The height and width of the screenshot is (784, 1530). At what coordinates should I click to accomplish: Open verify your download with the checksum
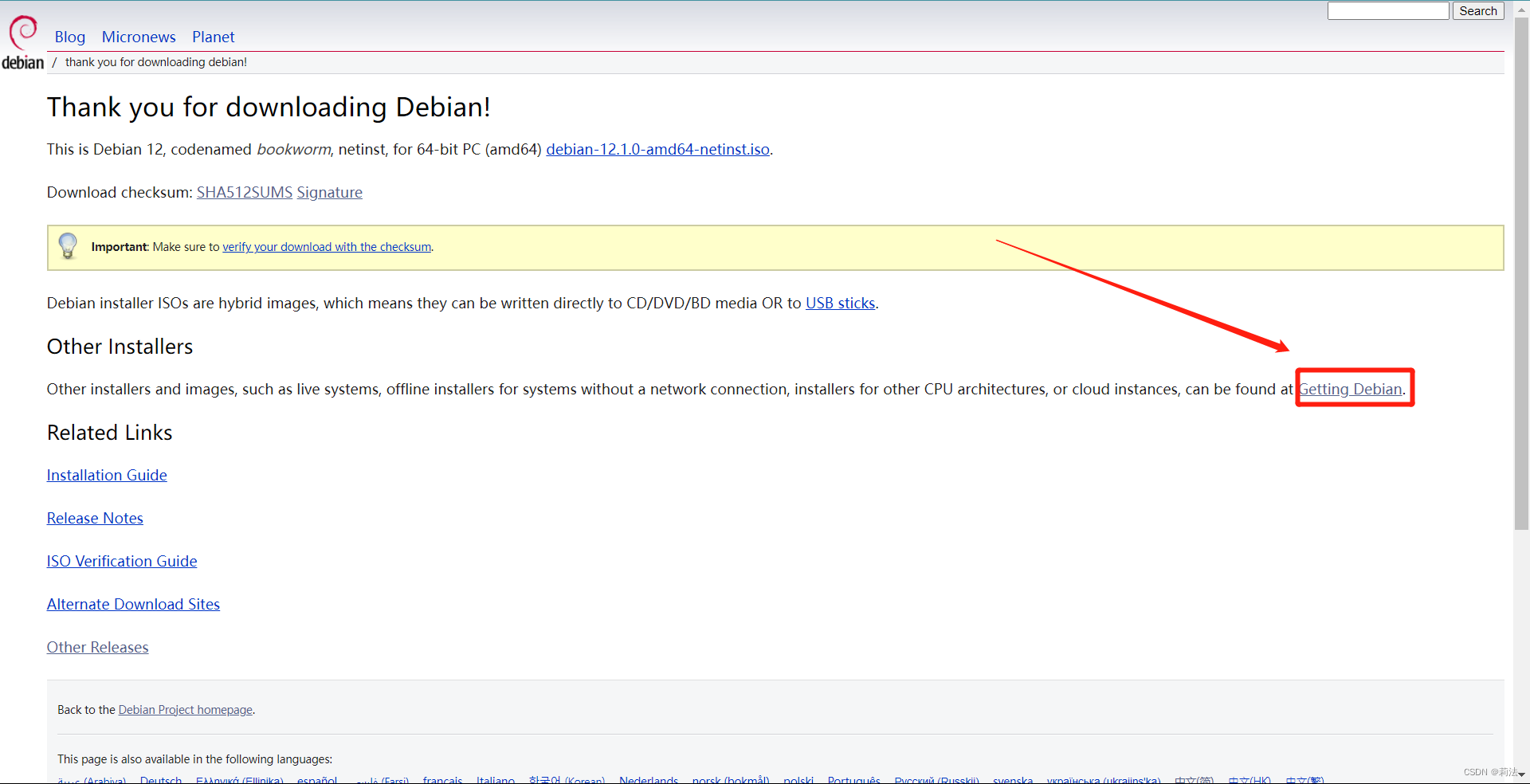pos(327,247)
